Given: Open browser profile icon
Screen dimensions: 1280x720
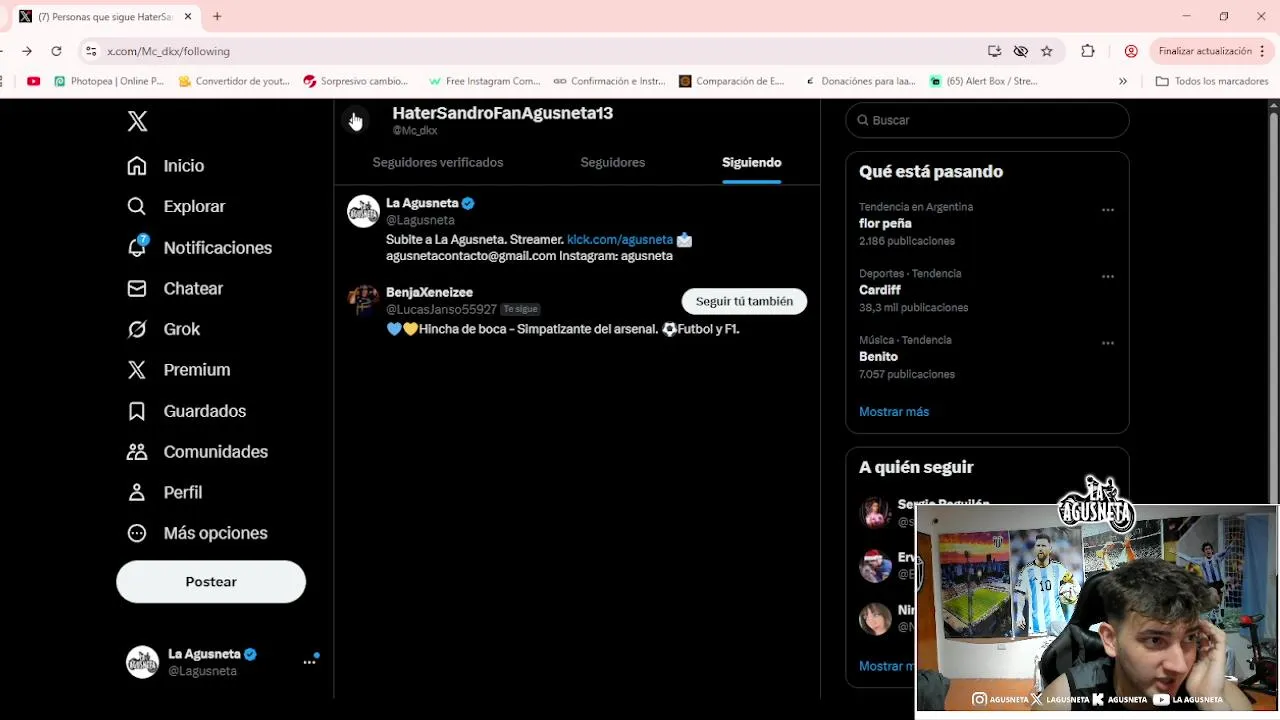Looking at the screenshot, I should 1131,51.
